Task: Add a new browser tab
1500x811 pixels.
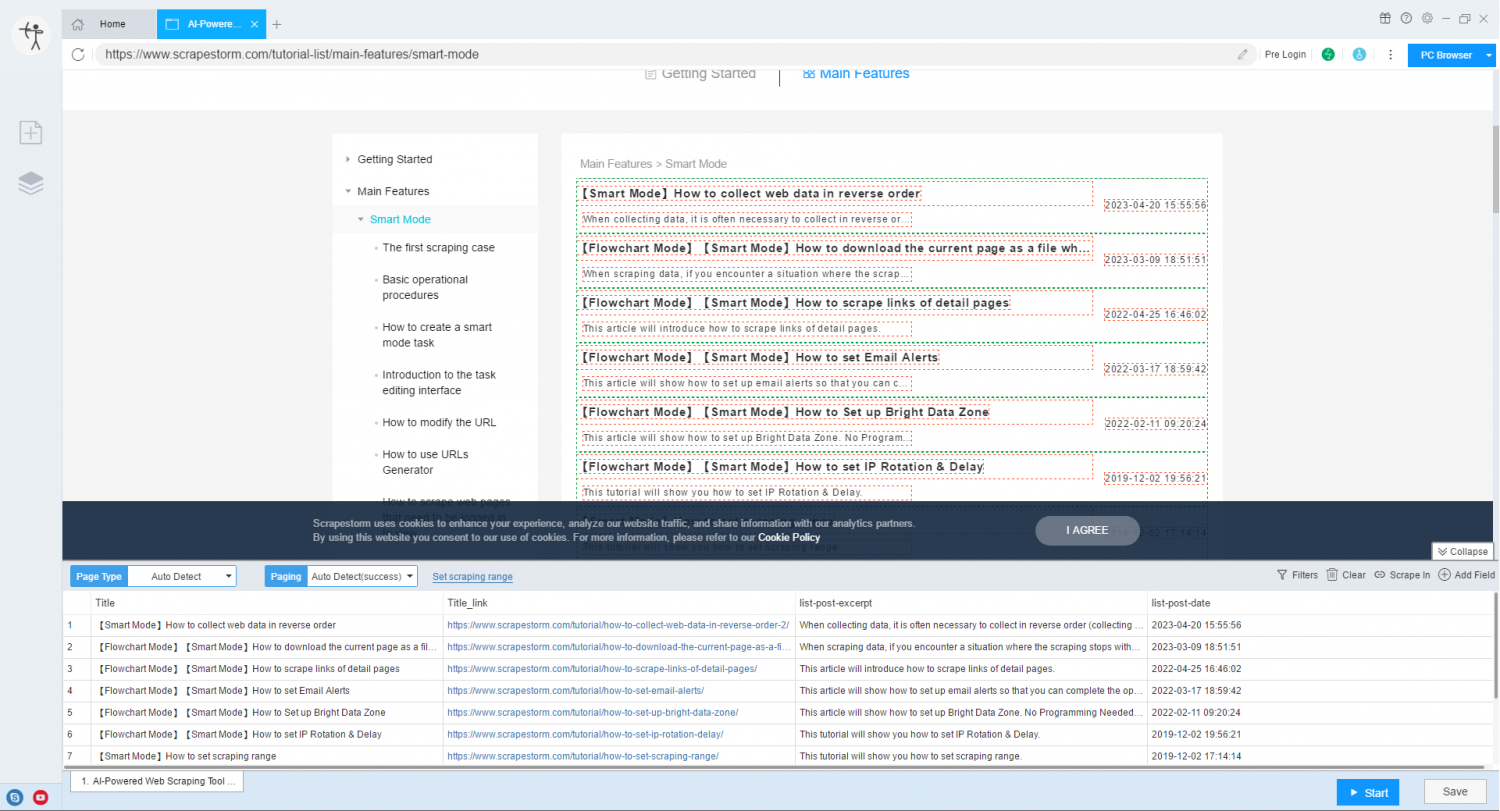Action: [x=277, y=24]
